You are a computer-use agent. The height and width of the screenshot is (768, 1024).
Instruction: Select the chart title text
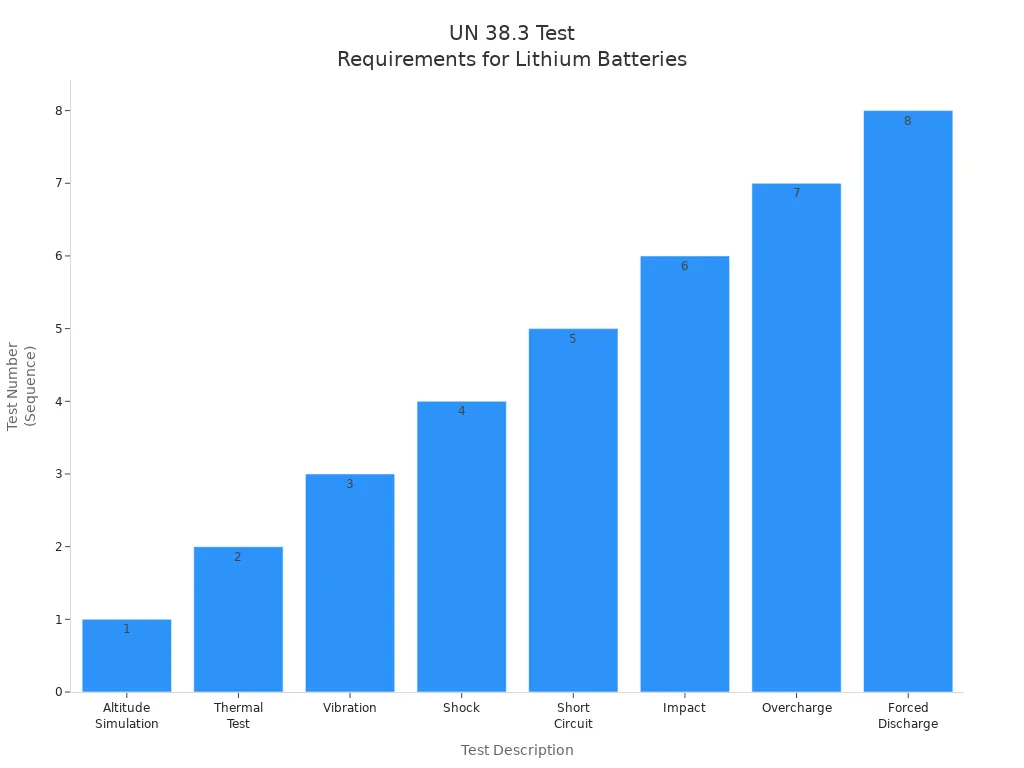click(512, 45)
